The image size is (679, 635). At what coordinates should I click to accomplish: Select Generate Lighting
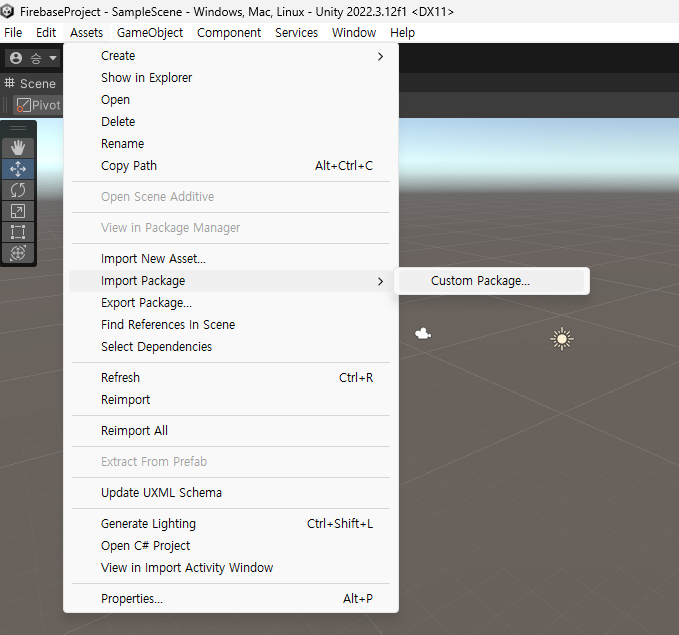231,524
